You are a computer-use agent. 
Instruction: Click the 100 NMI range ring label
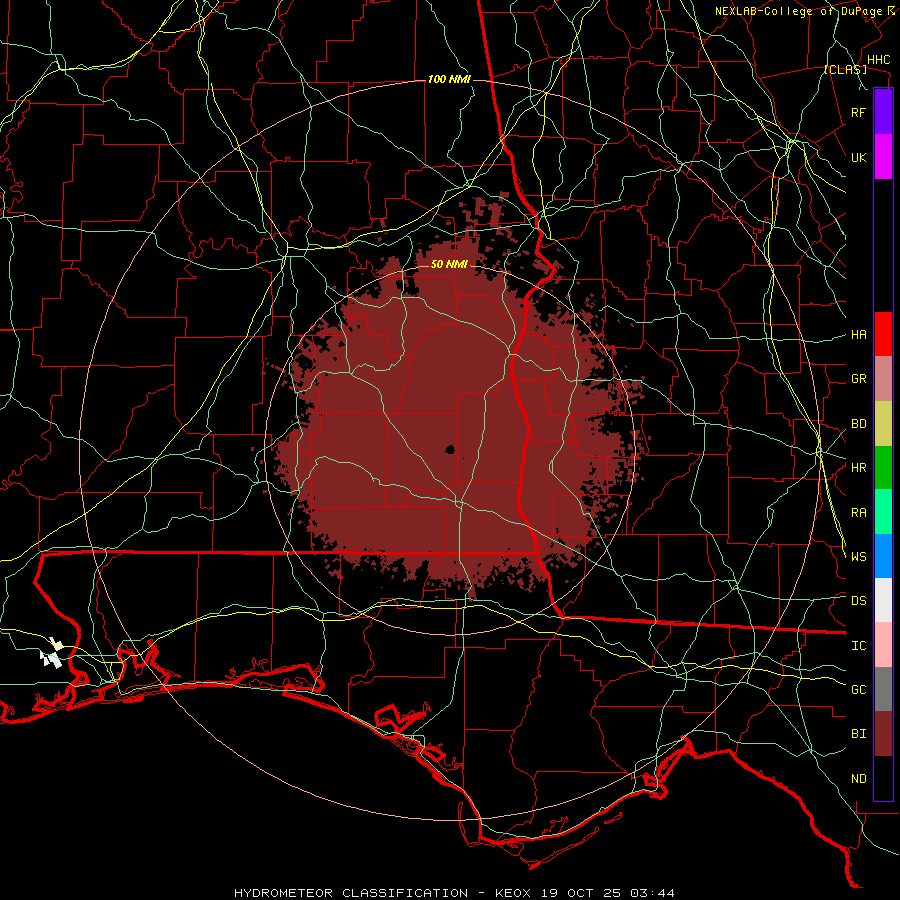pyautogui.click(x=449, y=79)
